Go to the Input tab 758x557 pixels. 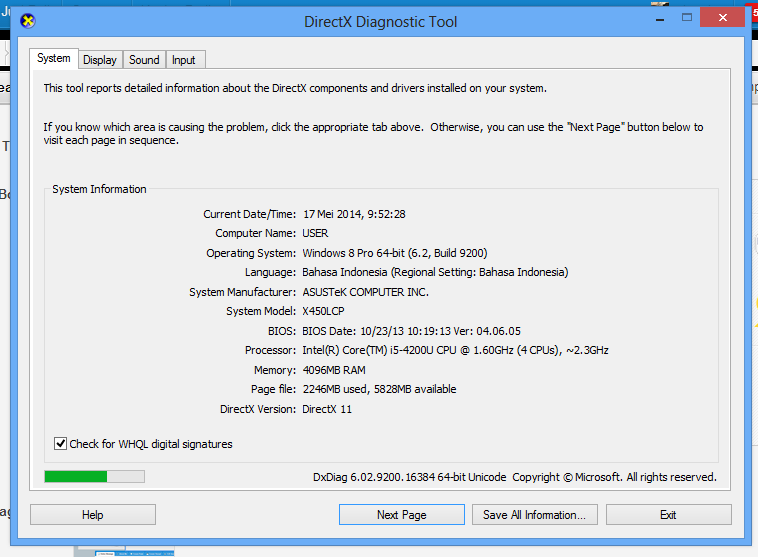(184, 60)
